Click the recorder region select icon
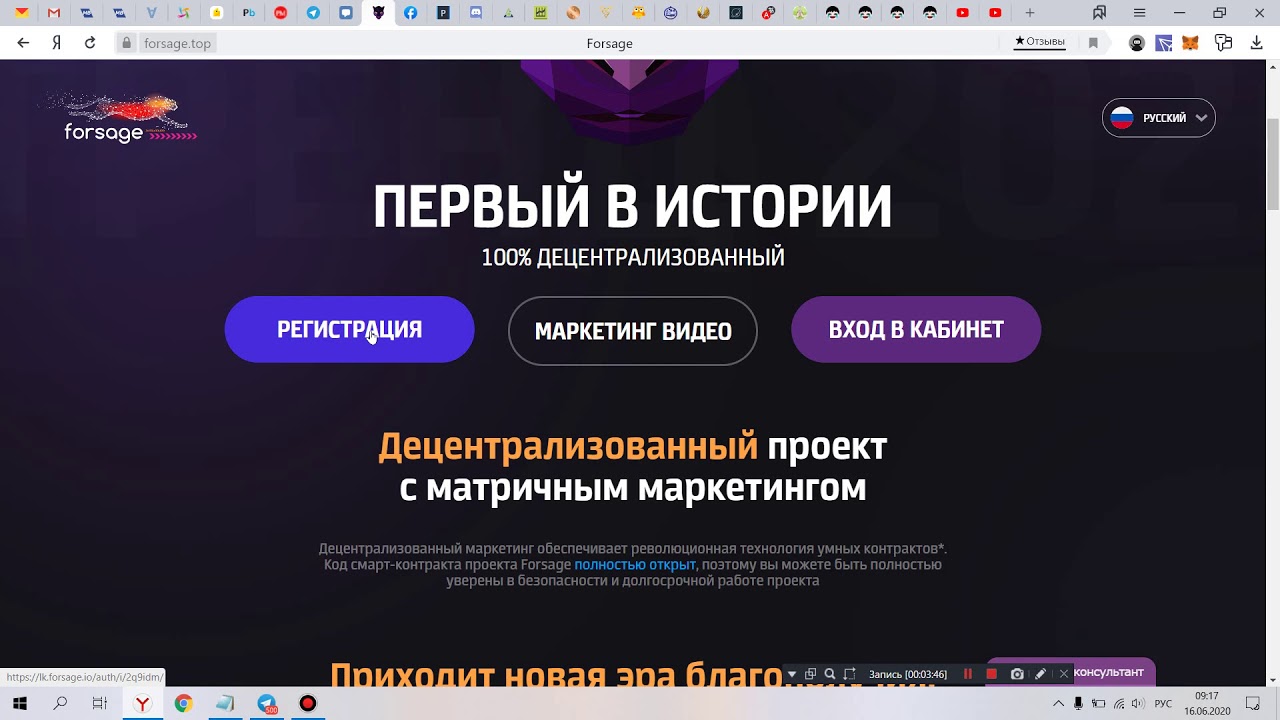The height and width of the screenshot is (720, 1280). [850, 674]
